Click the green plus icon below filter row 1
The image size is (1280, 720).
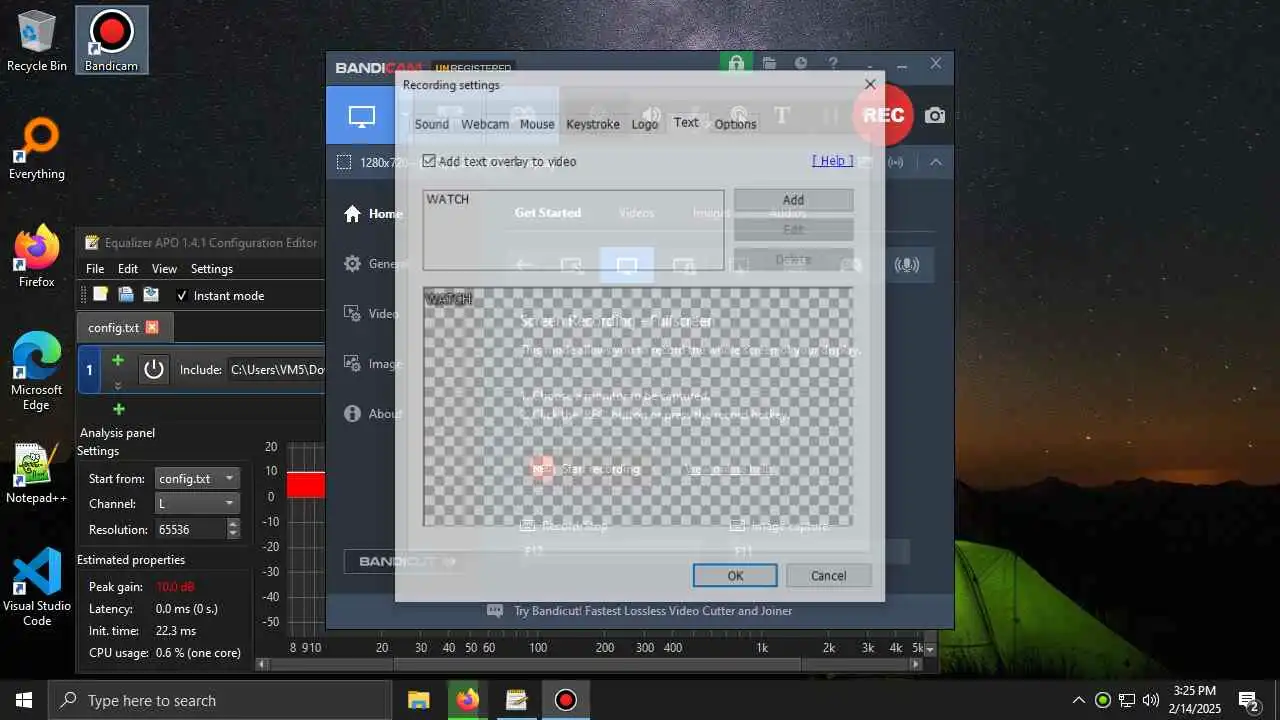point(119,409)
